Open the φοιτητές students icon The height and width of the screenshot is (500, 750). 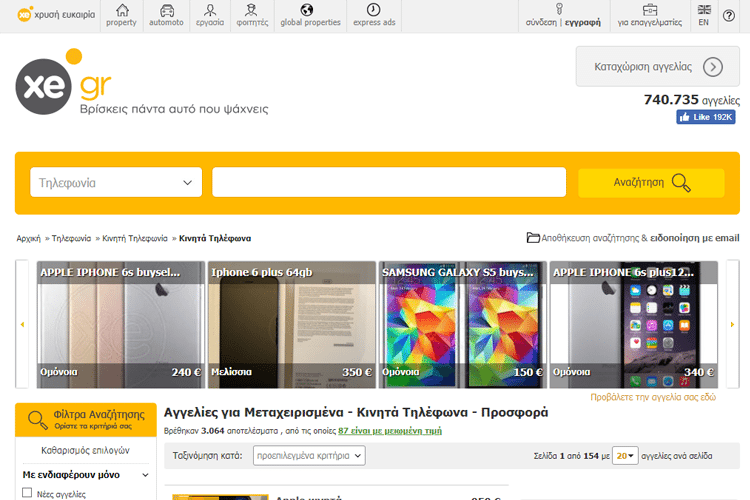tap(251, 10)
